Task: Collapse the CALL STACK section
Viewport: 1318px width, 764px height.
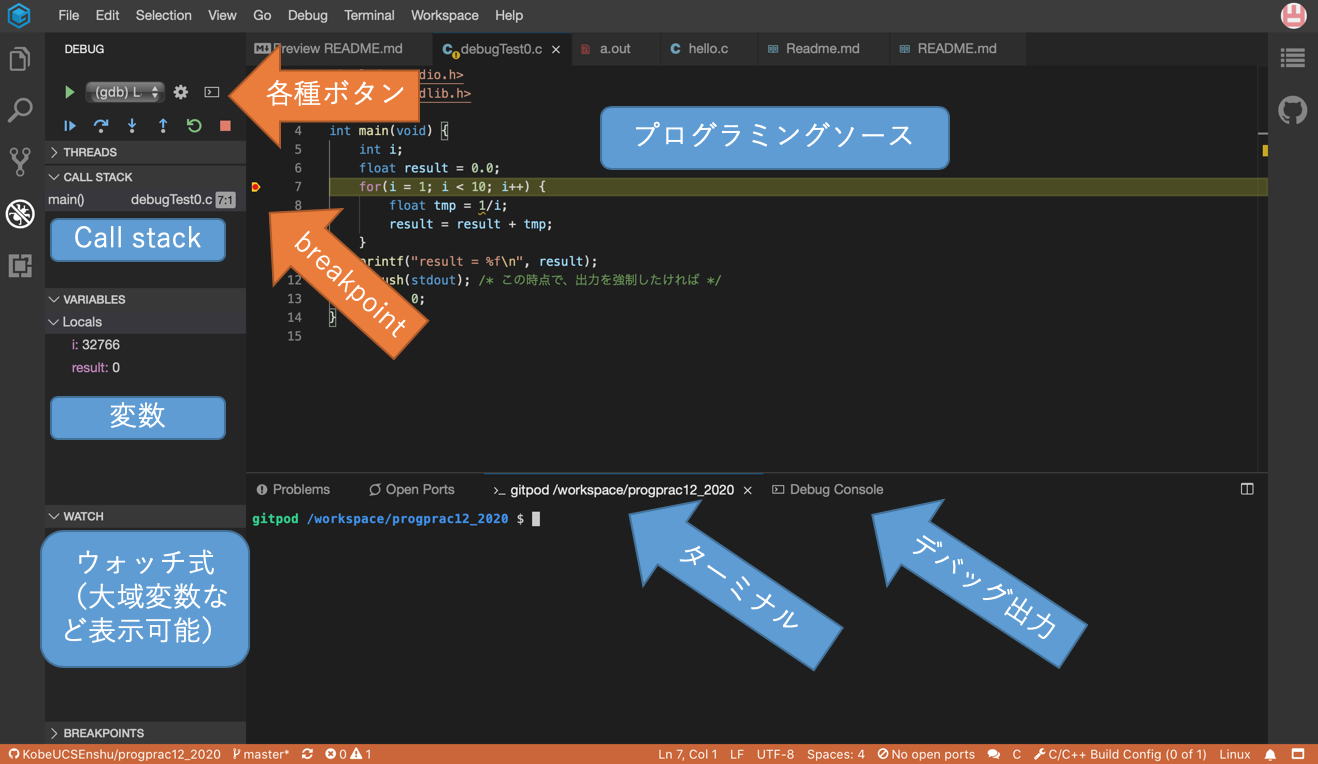Action: (146, 177)
